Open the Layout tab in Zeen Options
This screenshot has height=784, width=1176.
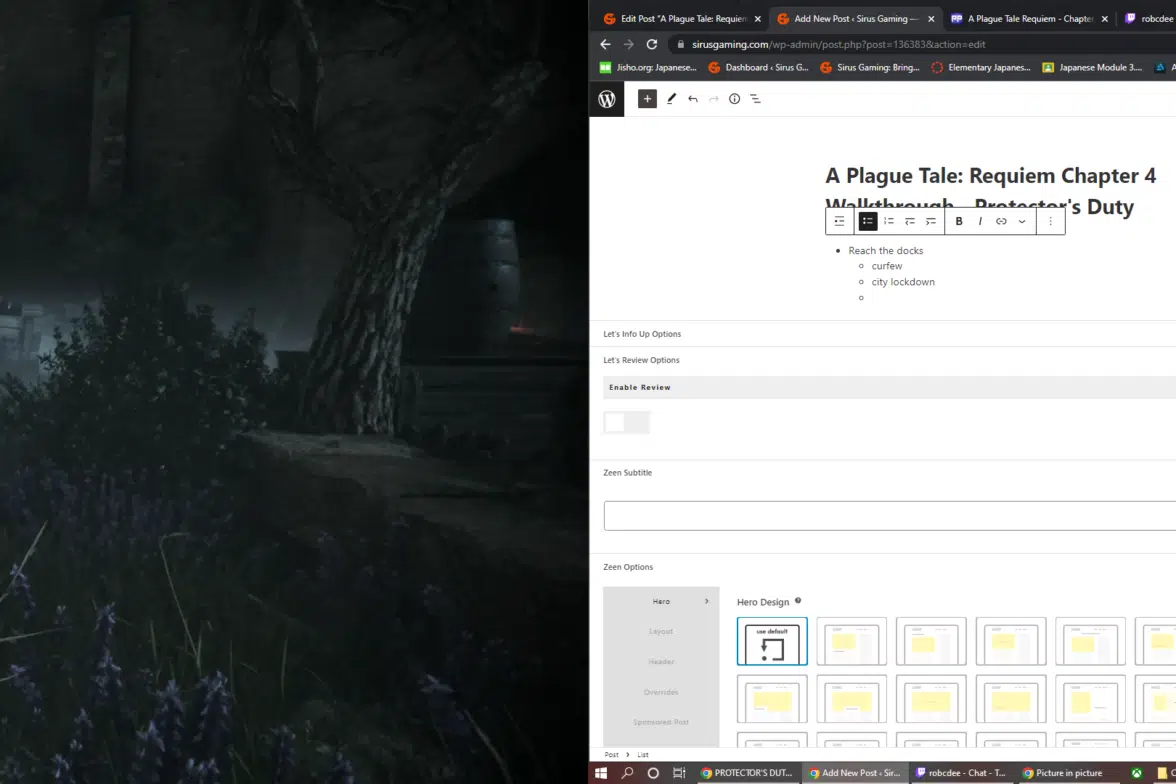point(661,632)
